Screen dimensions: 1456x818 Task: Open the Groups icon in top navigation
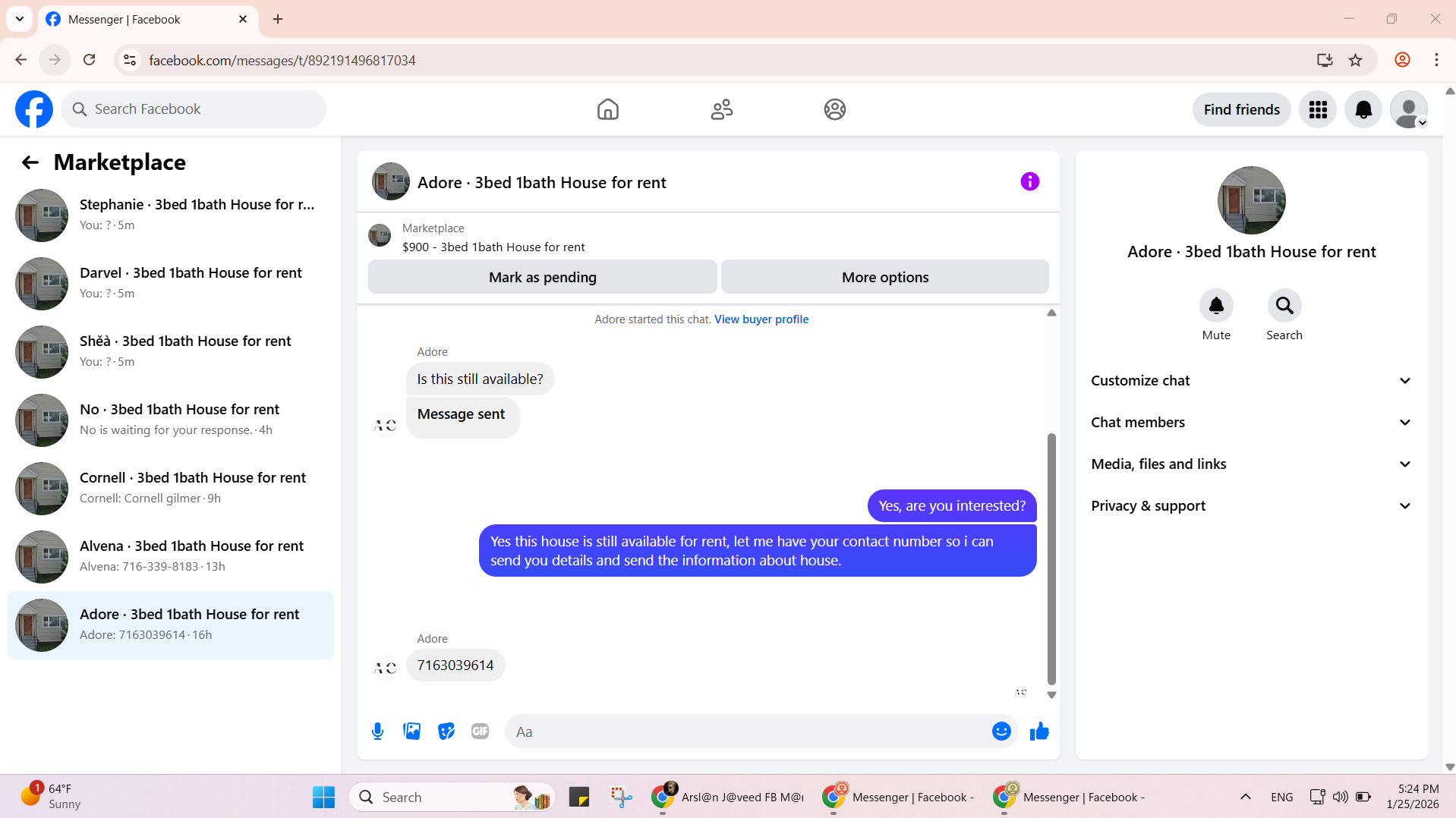(834, 109)
